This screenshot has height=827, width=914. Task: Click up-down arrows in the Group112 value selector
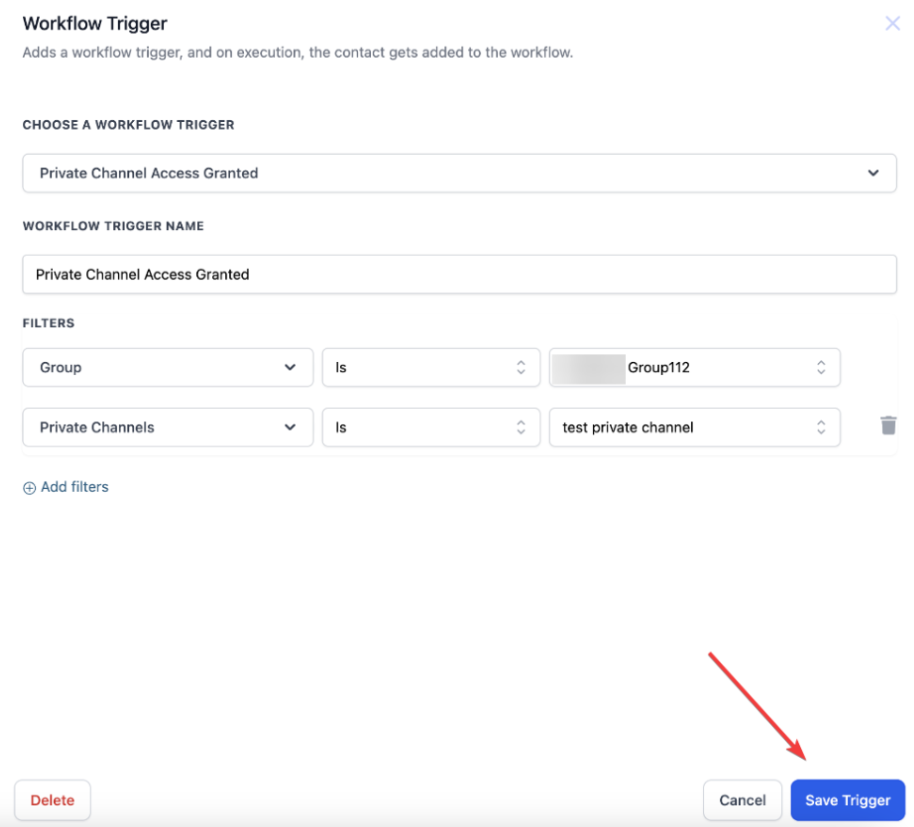820,368
